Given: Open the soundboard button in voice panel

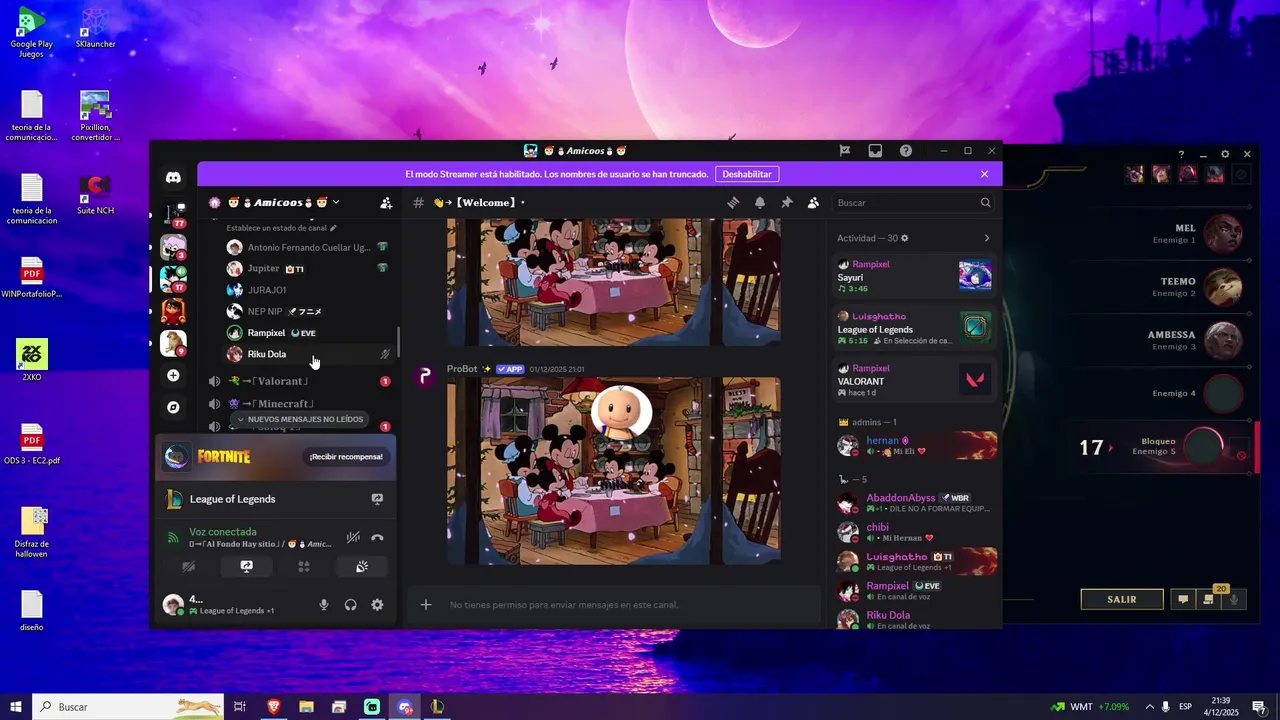Looking at the screenshot, I should [x=362, y=566].
